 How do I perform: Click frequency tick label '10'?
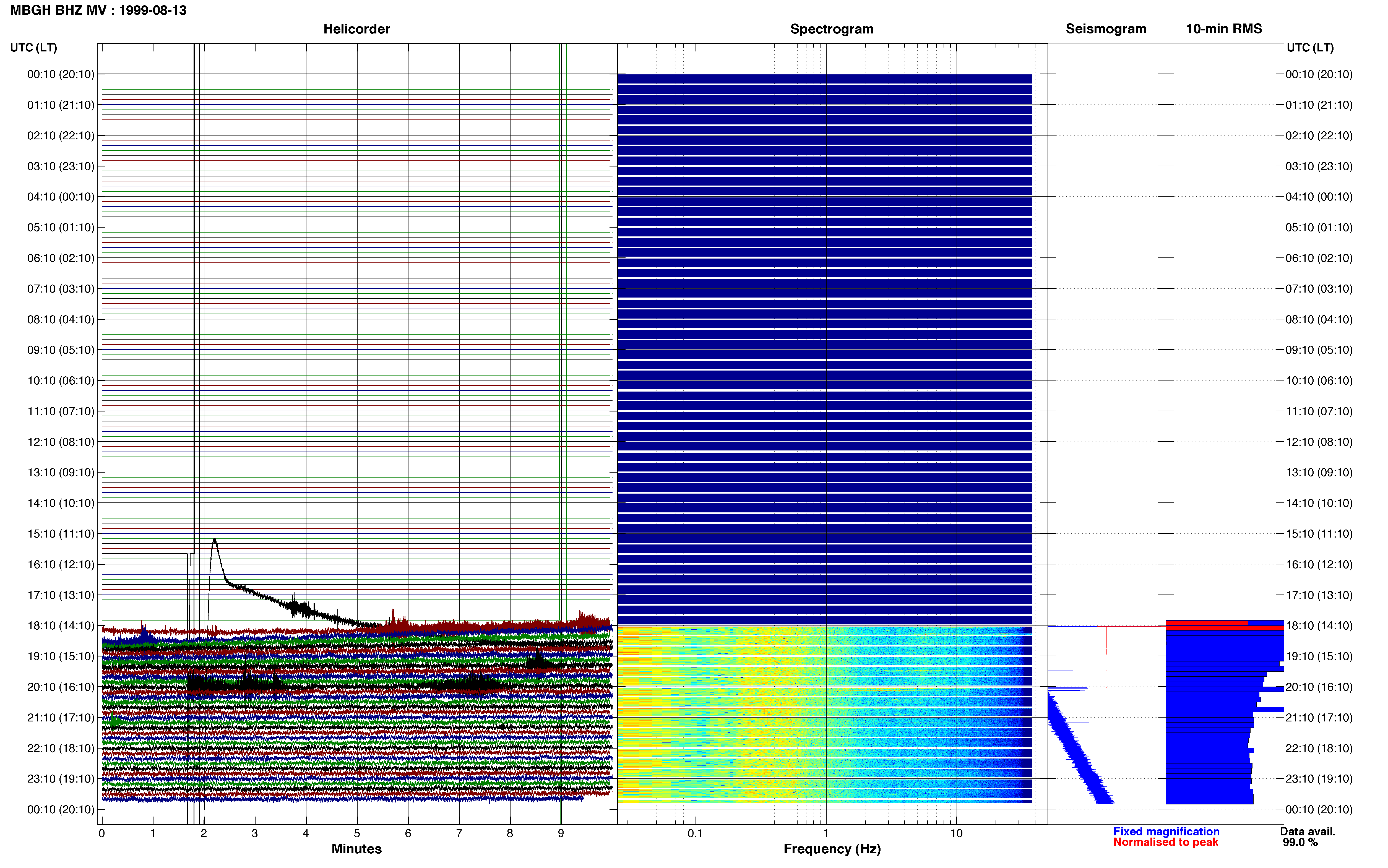(x=956, y=833)
